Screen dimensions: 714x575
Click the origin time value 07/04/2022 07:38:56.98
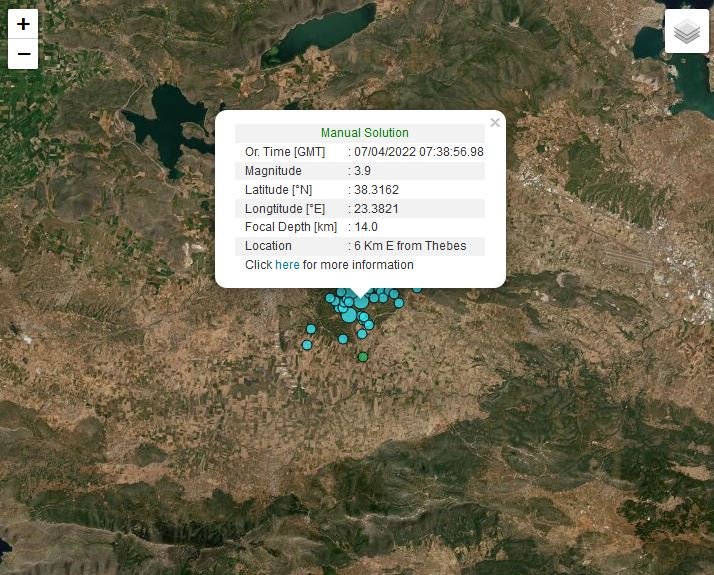419,152
